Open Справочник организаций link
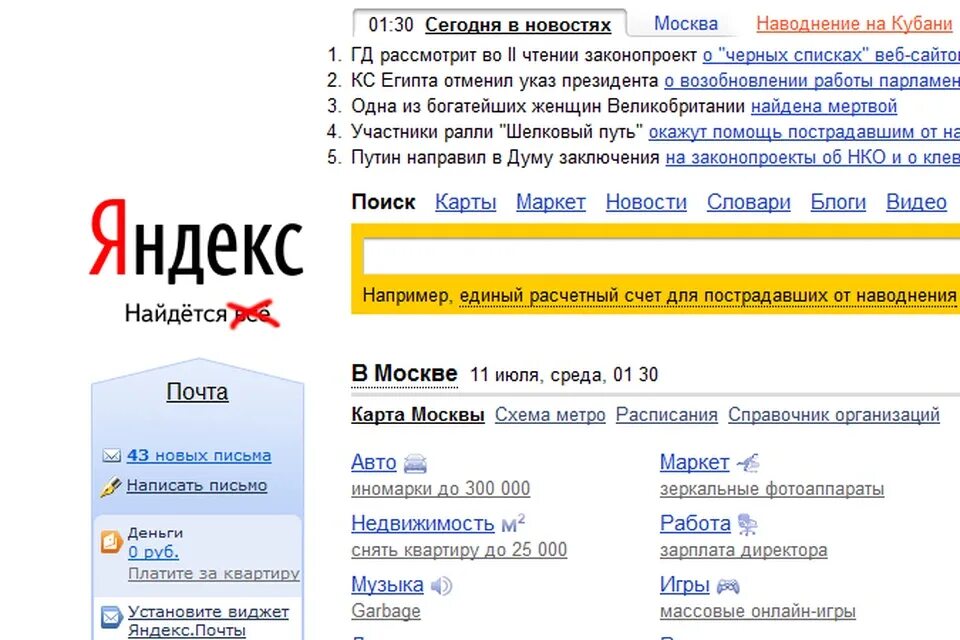The height and width of the screenshot is (640, 960). click(833, 415)
